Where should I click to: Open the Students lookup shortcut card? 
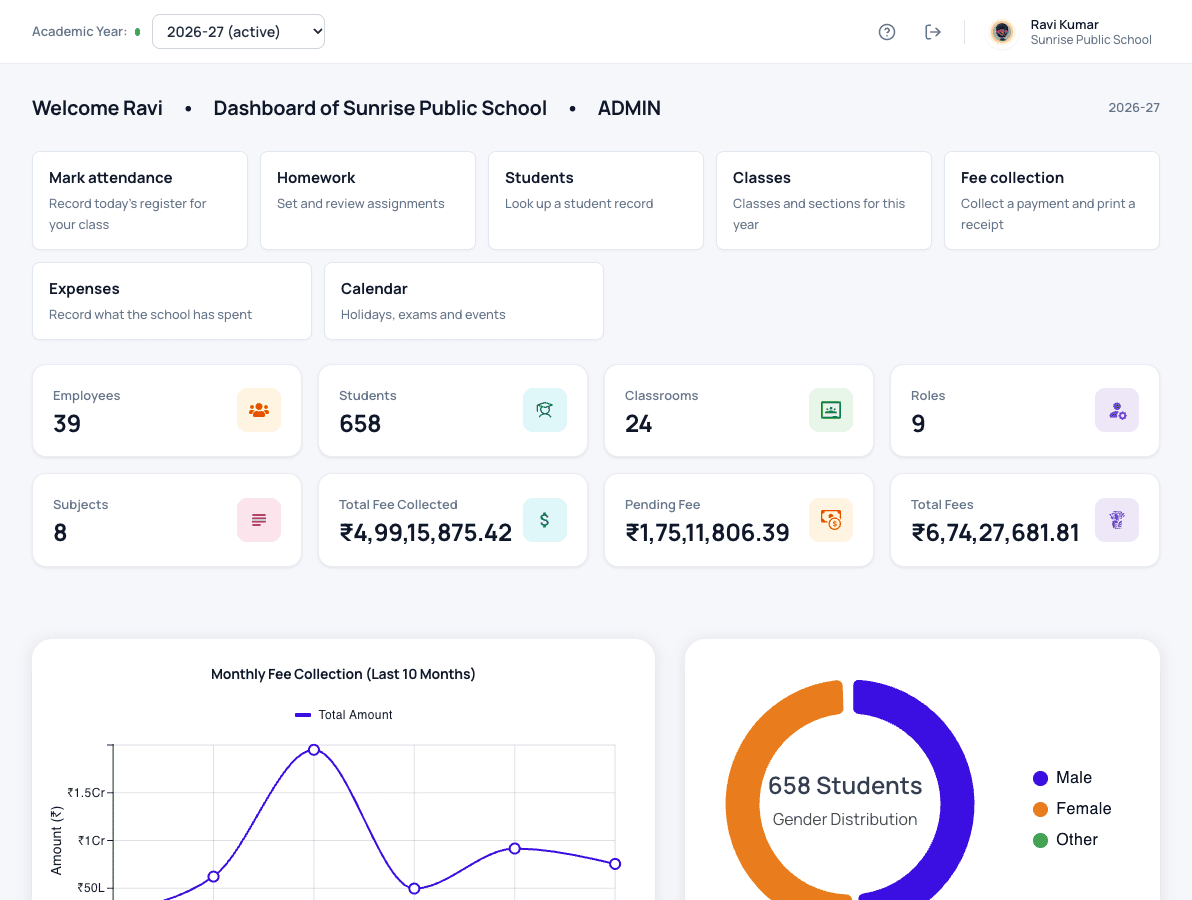(x=596, y=201)
